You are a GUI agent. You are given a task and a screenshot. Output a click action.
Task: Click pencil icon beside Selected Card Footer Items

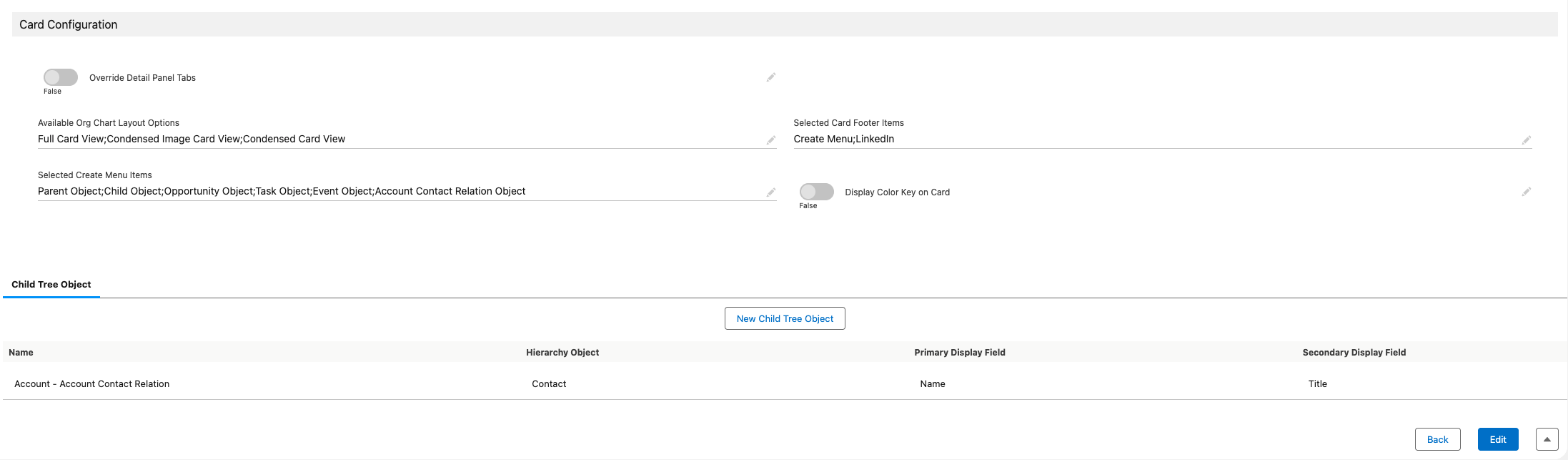1526,140
